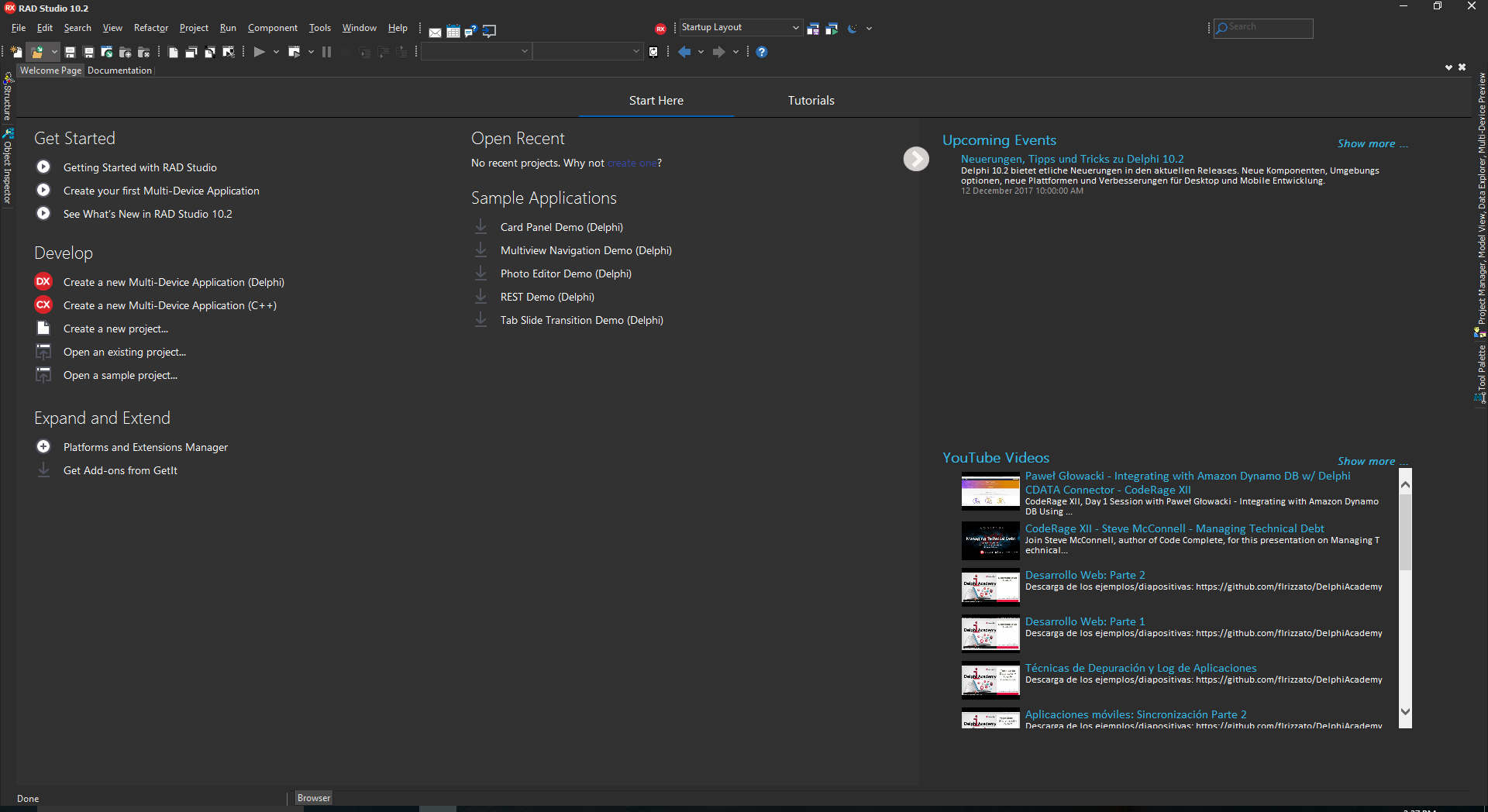Open the Tool Palette side panel tab
This screenshot has height=812, width=1488.
coord(1481,374)
